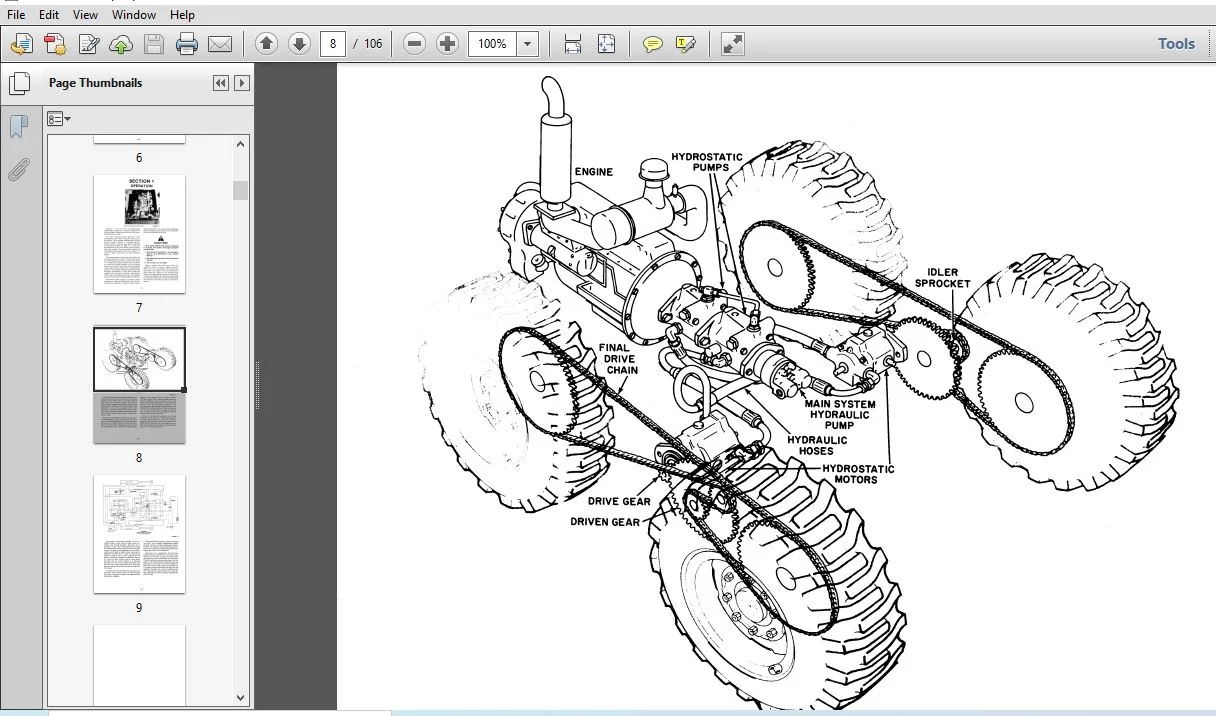The height and width of the screenshot is (716, 1216).
Task: Open the View menu
Action: coord(86,15)
